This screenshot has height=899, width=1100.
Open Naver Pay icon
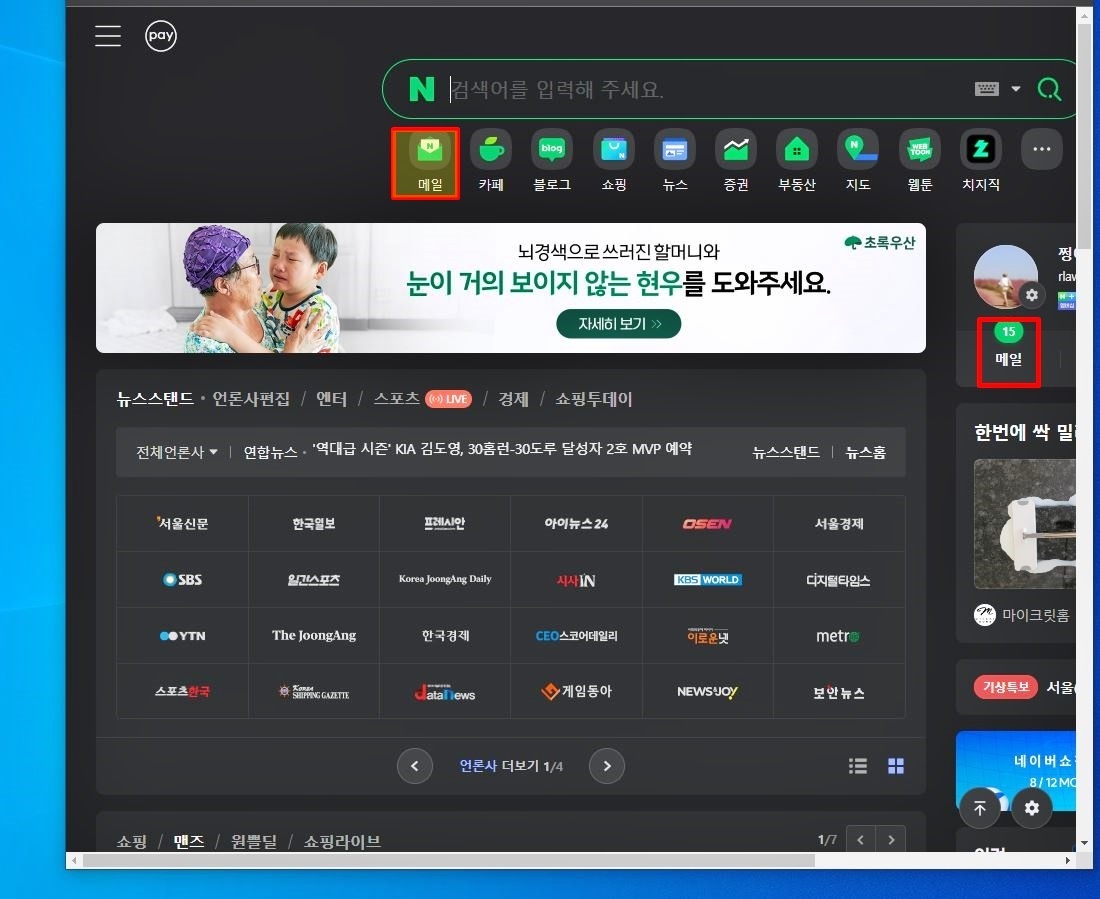(161, 36)
